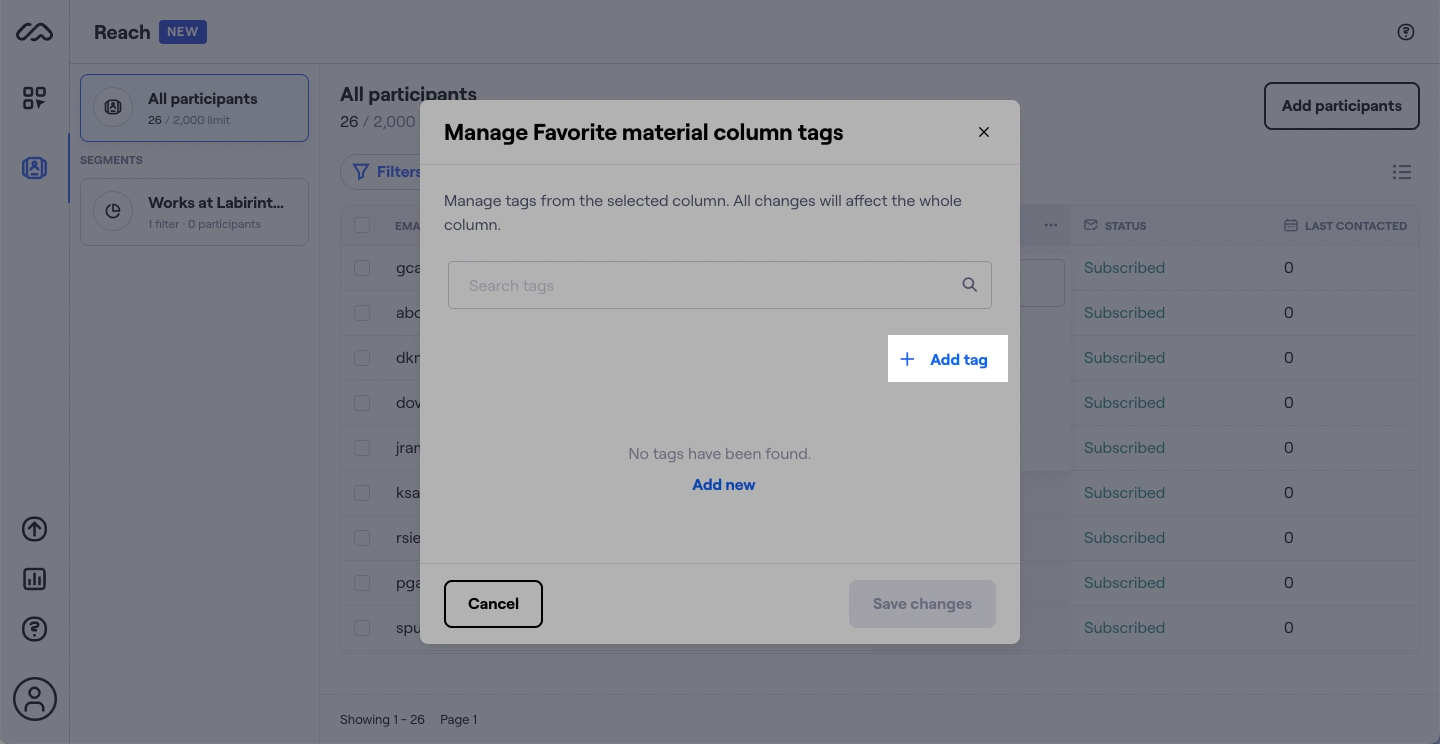Screen dimensions: 1440x744
Task: Click the help question-mark icon near the bottom sidebar
Action: coord(33,628)
